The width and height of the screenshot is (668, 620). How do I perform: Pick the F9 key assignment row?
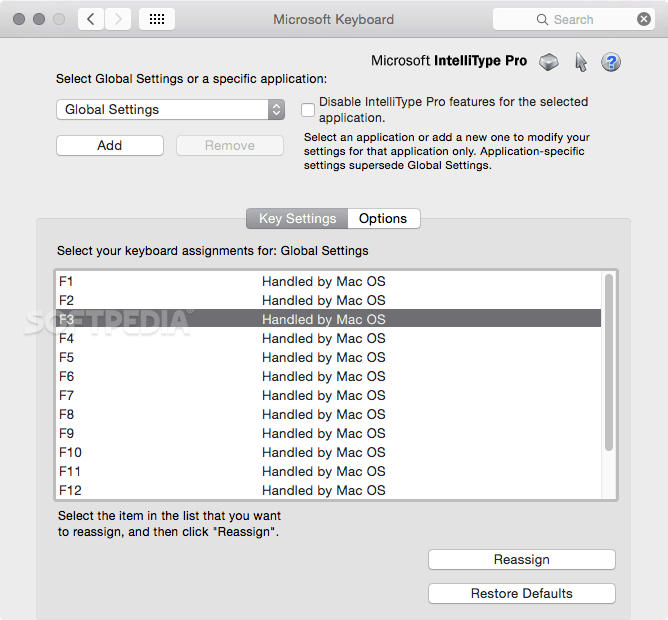pos(328,433)
